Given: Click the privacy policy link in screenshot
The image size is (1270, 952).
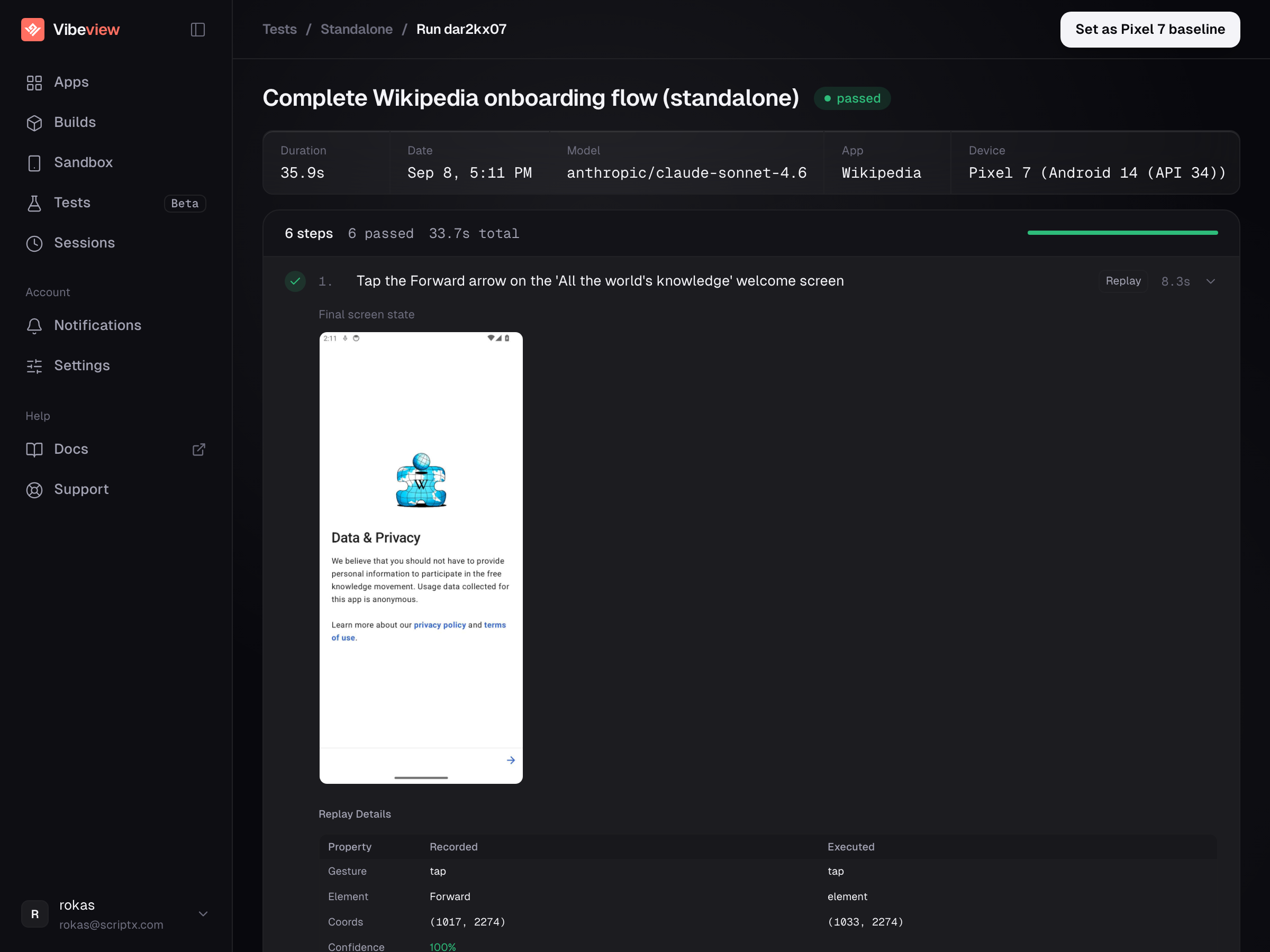Looking at the screenshot, I should [440, 625].
